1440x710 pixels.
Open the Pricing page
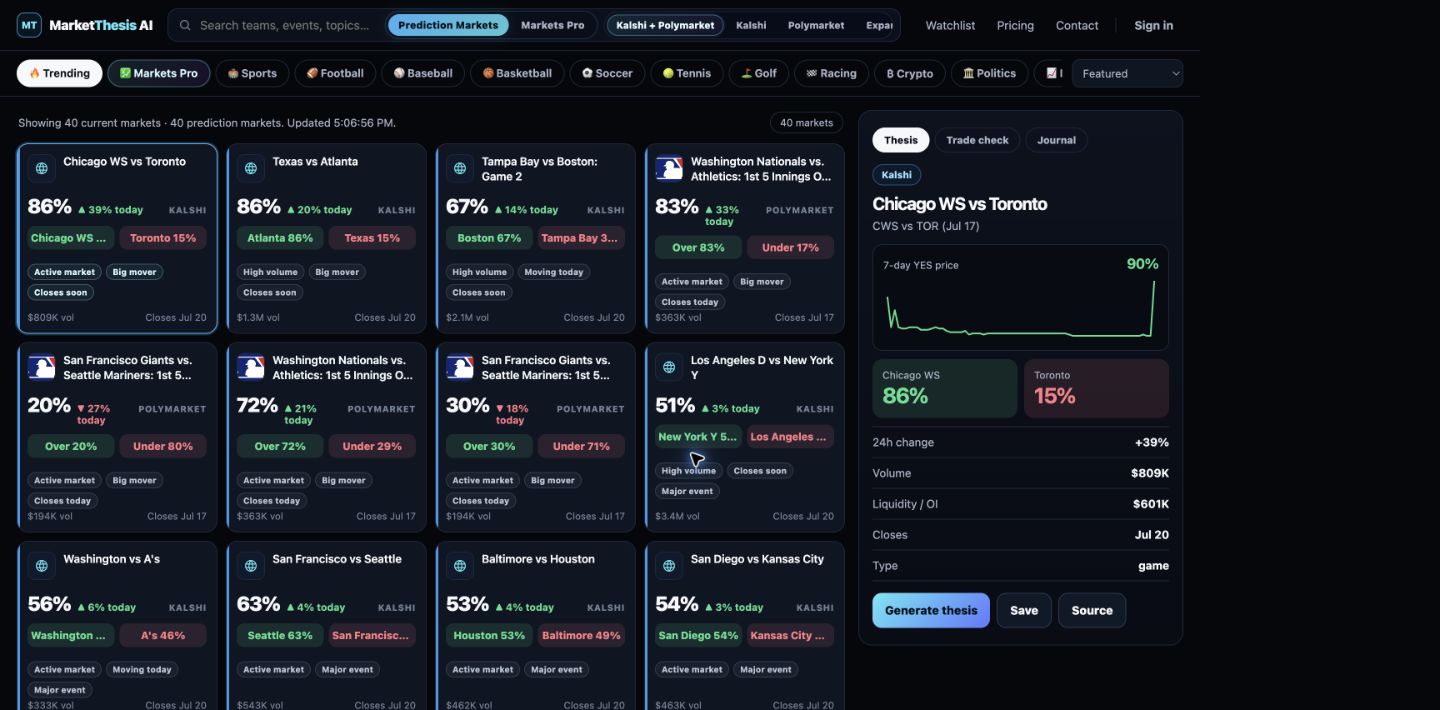(x=1015, y=25)
